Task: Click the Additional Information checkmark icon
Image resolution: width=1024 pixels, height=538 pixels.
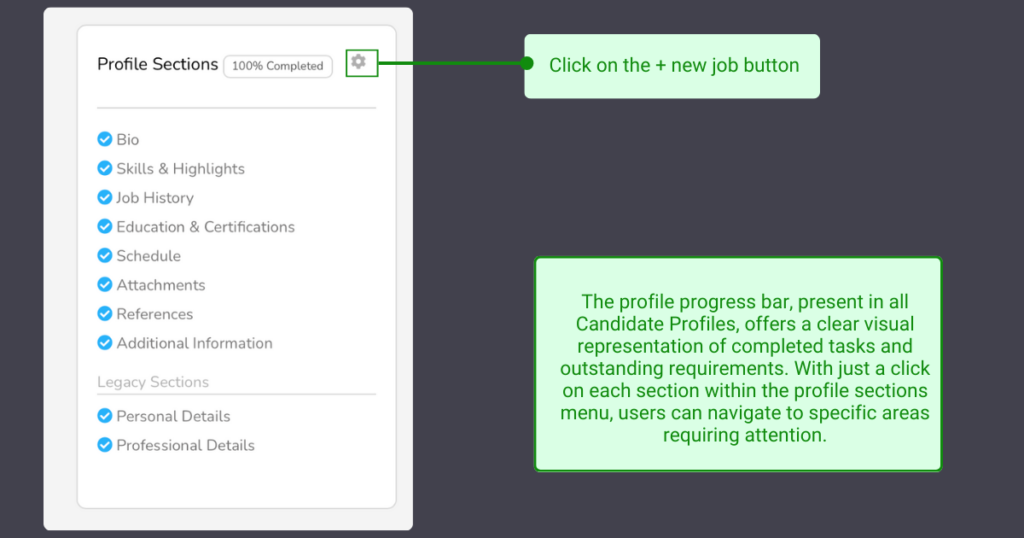Action: [x=104, y=342]
